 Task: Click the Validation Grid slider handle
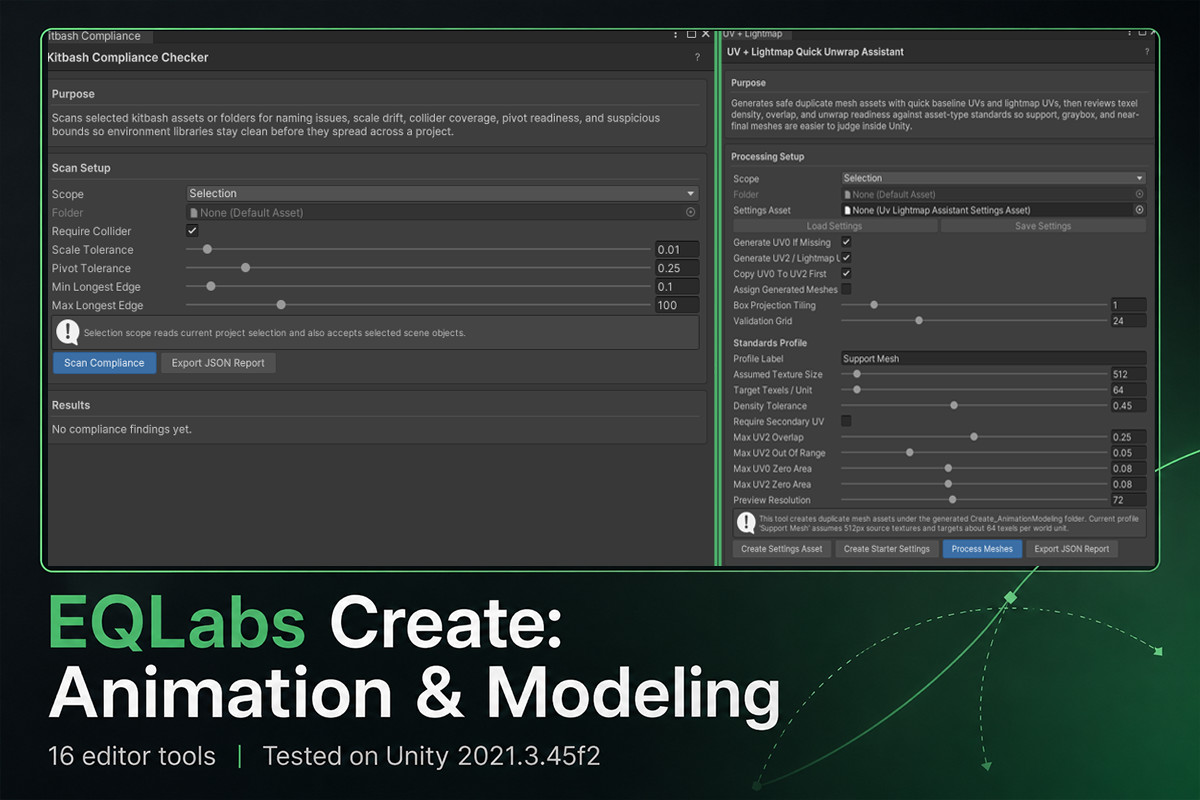point(919,321)
